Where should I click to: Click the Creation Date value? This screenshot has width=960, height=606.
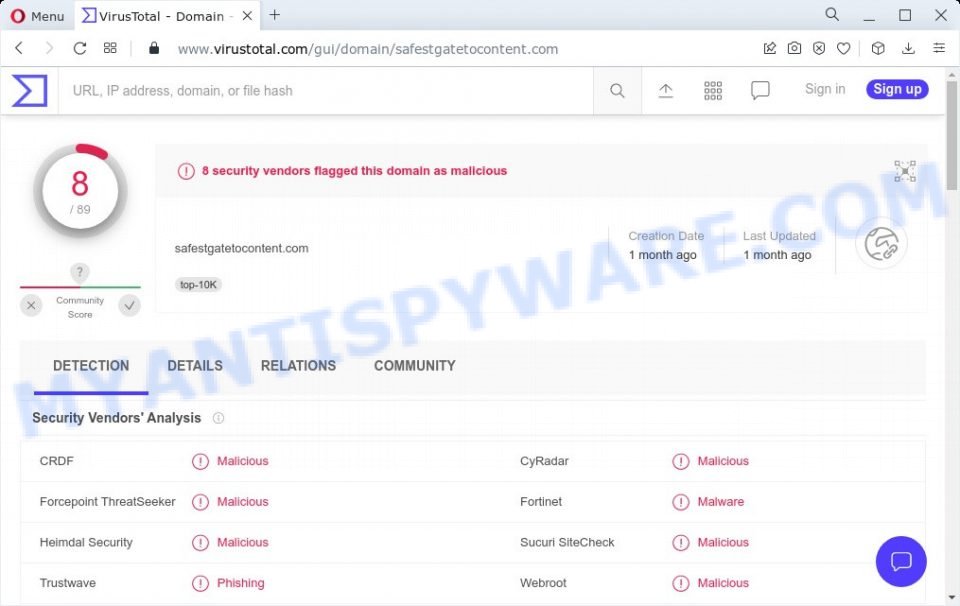tap(662, 255)
